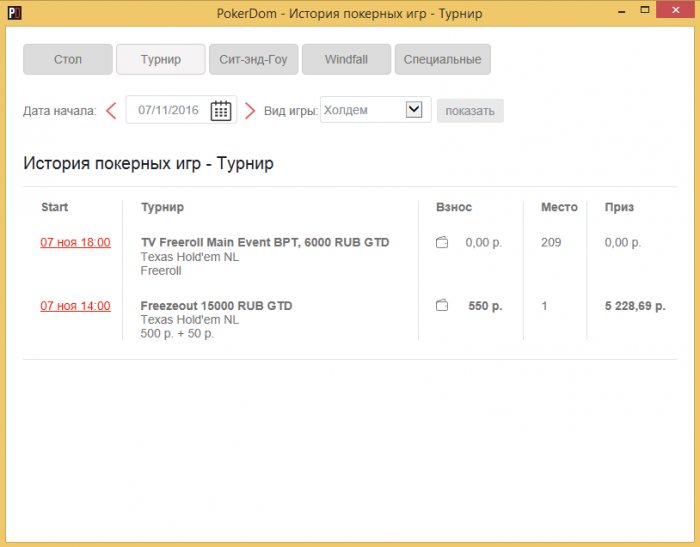Switch to the Windfall tab
The height and width of the screenshot is (547, 700).
[x=346, y=59]
